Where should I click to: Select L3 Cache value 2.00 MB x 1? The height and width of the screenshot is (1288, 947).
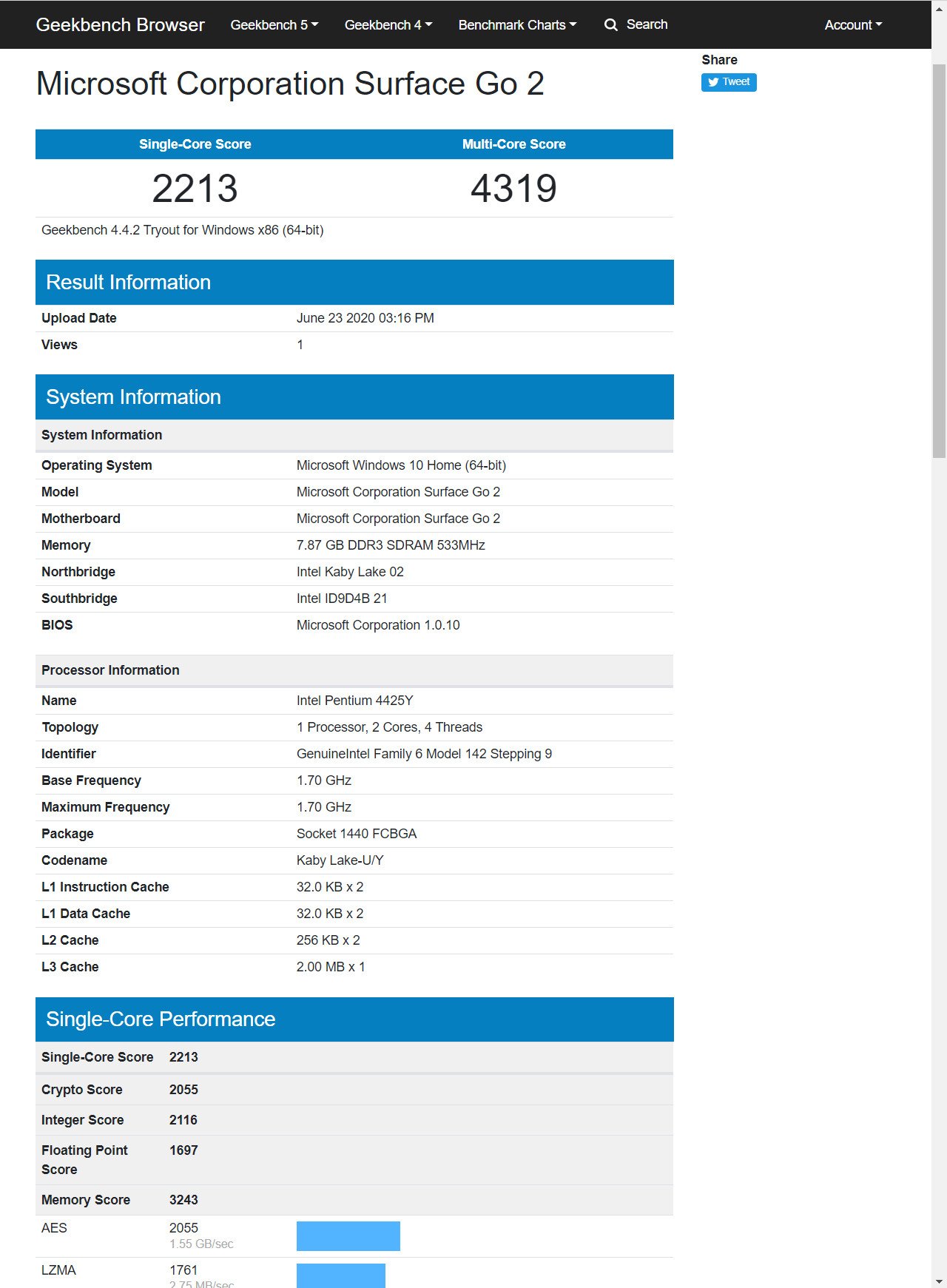click(331, 967)
